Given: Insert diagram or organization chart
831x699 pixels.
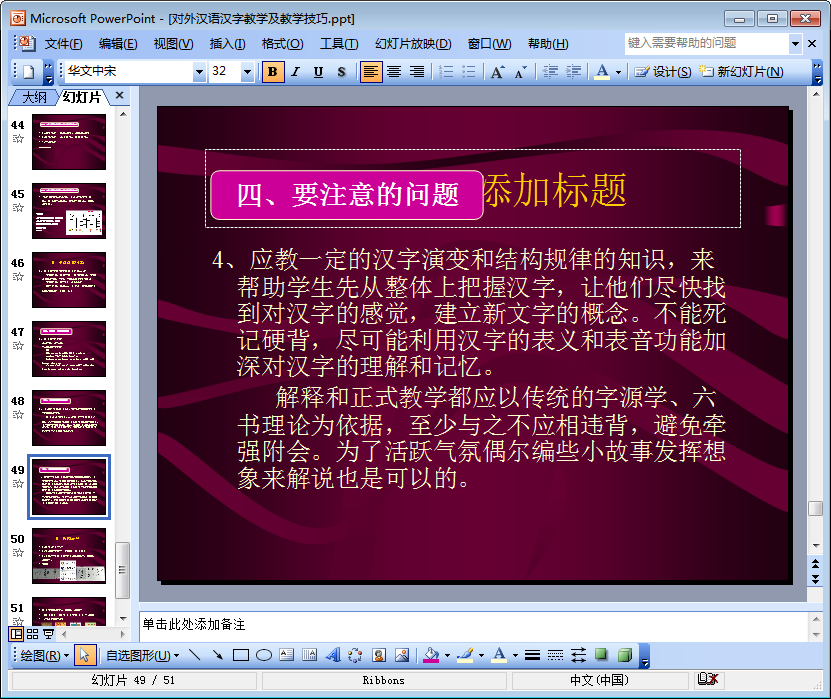Looking at the screenshot, I should tap(355, 656).
